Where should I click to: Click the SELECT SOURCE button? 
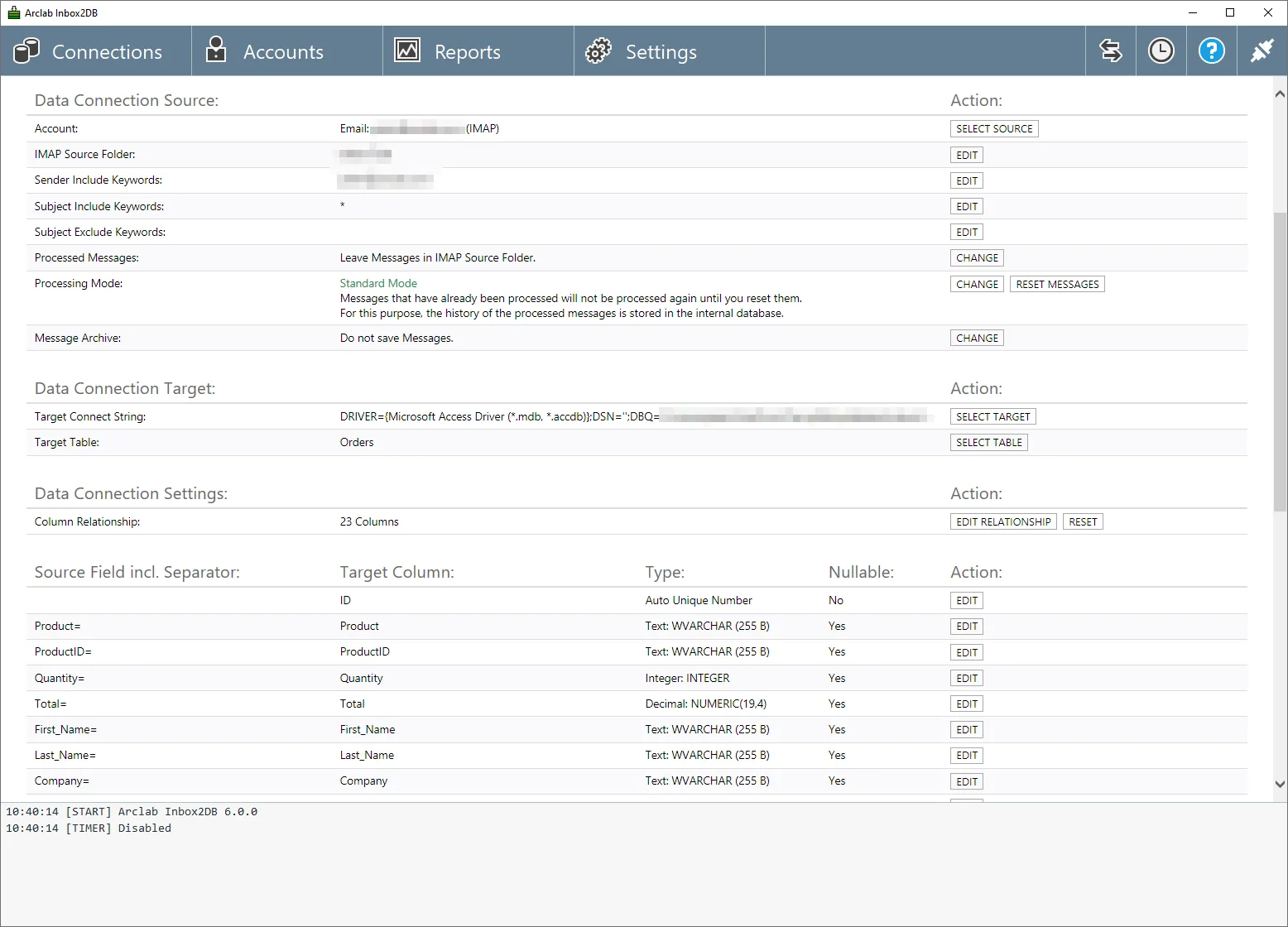click(x=994, y=129)
